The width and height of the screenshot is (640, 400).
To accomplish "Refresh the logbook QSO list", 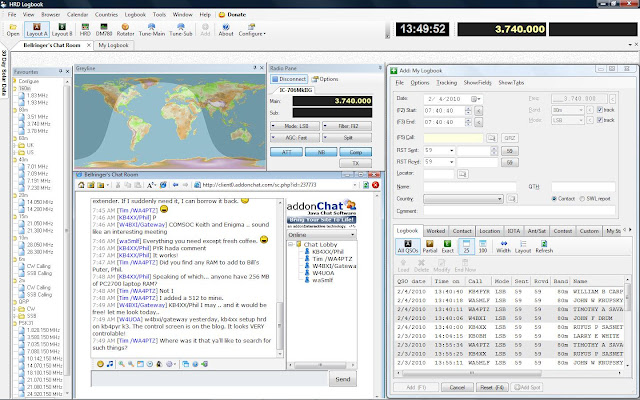I will click(x=544, y=247).
